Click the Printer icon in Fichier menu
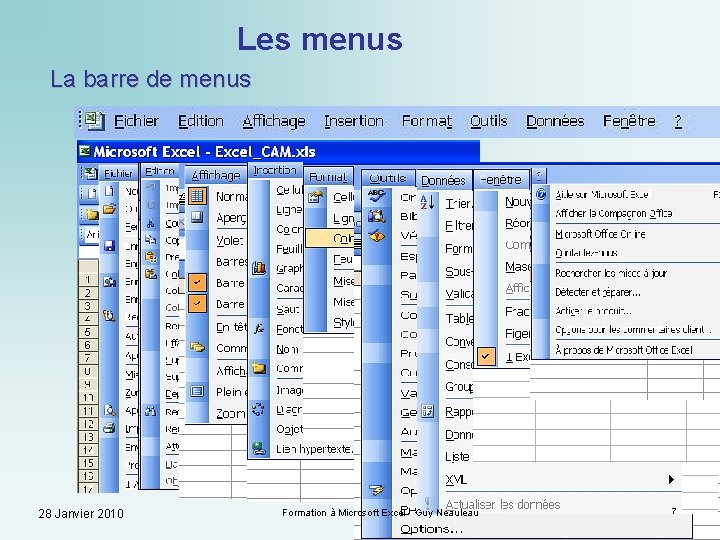 [x=109, y=428]
